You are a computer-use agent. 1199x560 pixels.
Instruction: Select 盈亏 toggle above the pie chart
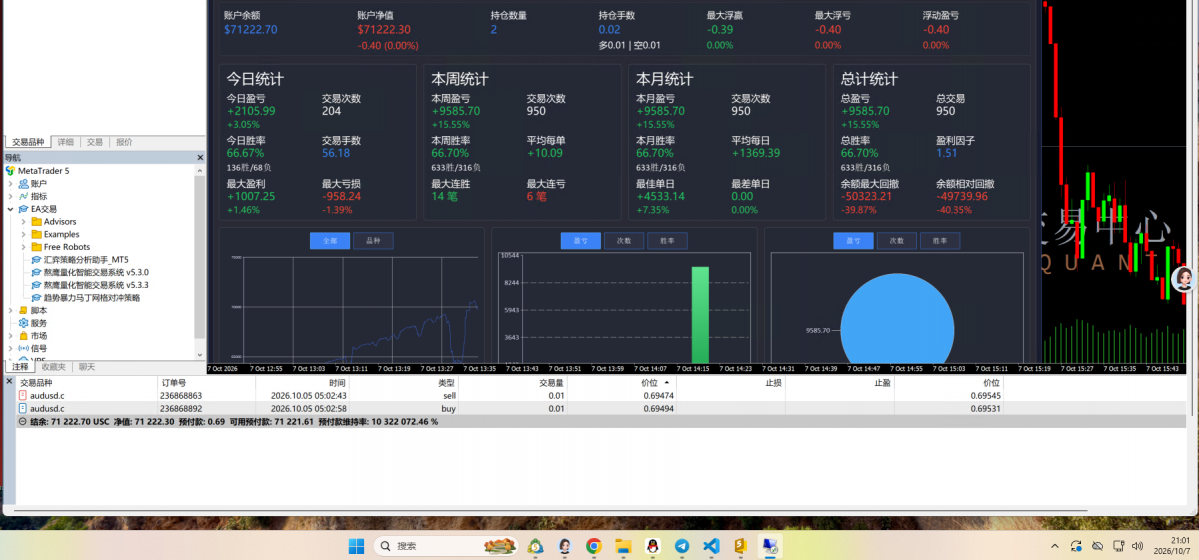coord(853,240)
